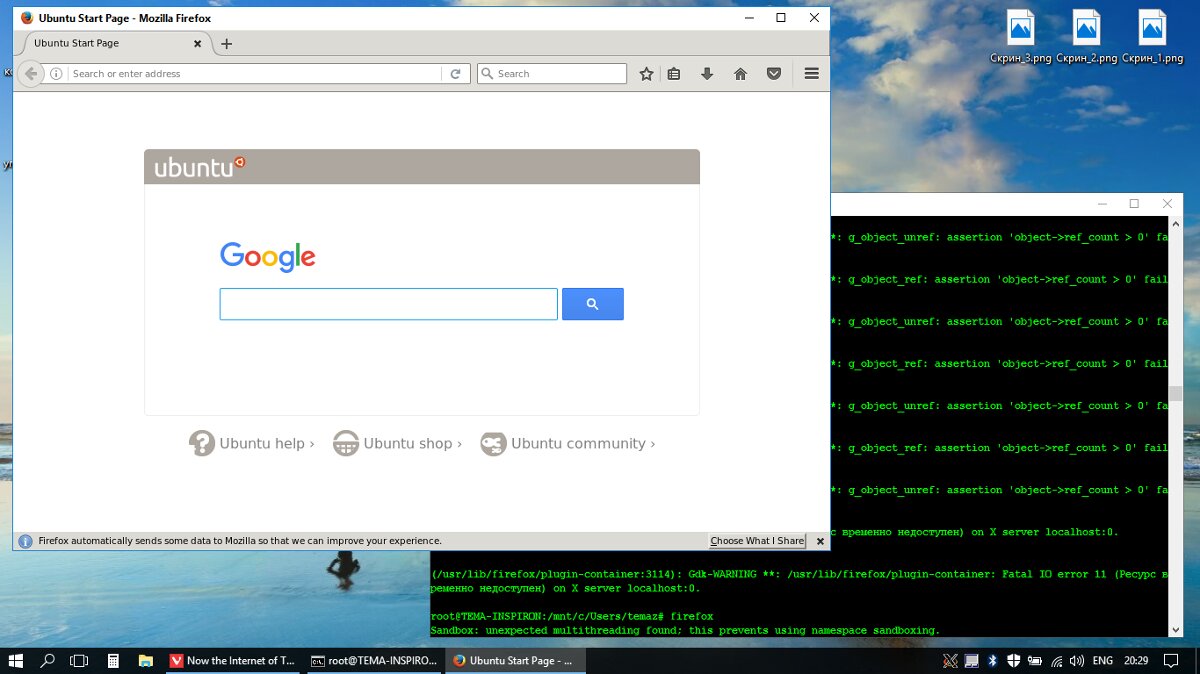Image resolution: width=1200 pixels, height=674 pixels.
Task: Click the site information icon in address bar
Action: pos(56,73)
